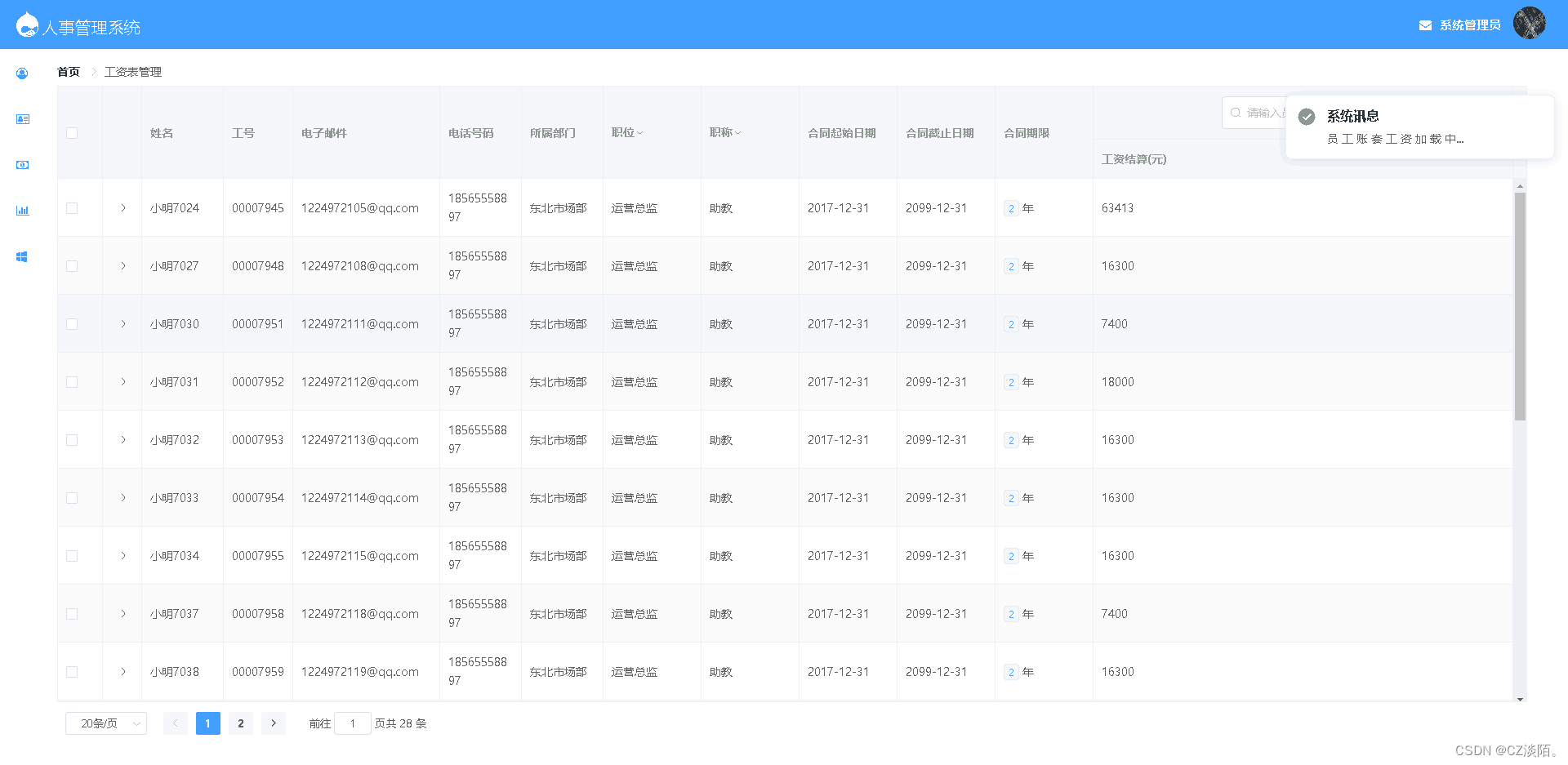Click the table vertical scrollbar thumb

coord(1520,306)
